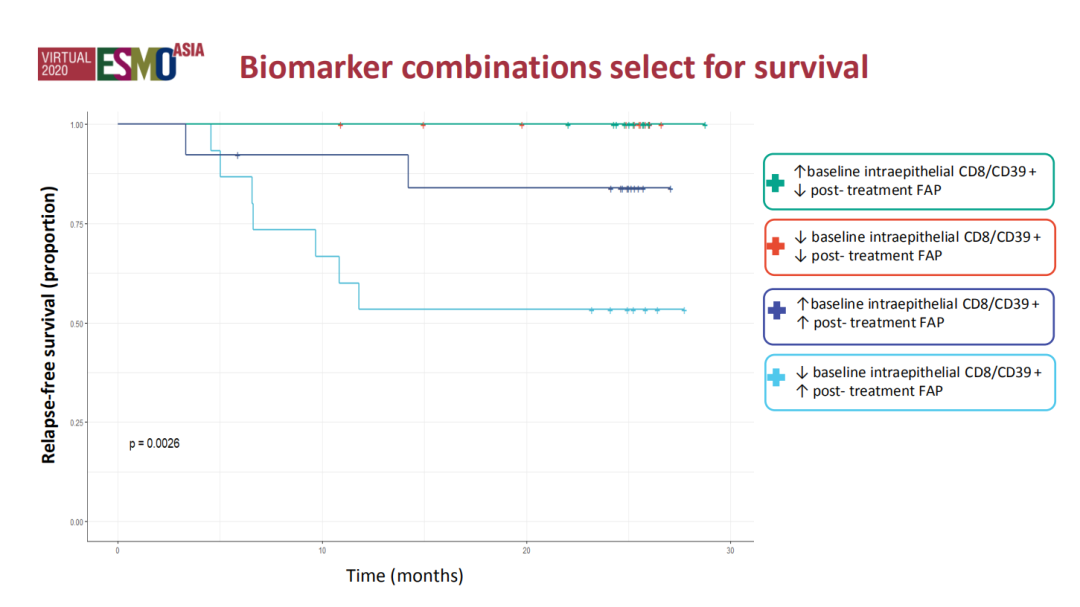Click the final censor mark on the light blue curve
The image size is (1080, 607).
click(683, 310)
